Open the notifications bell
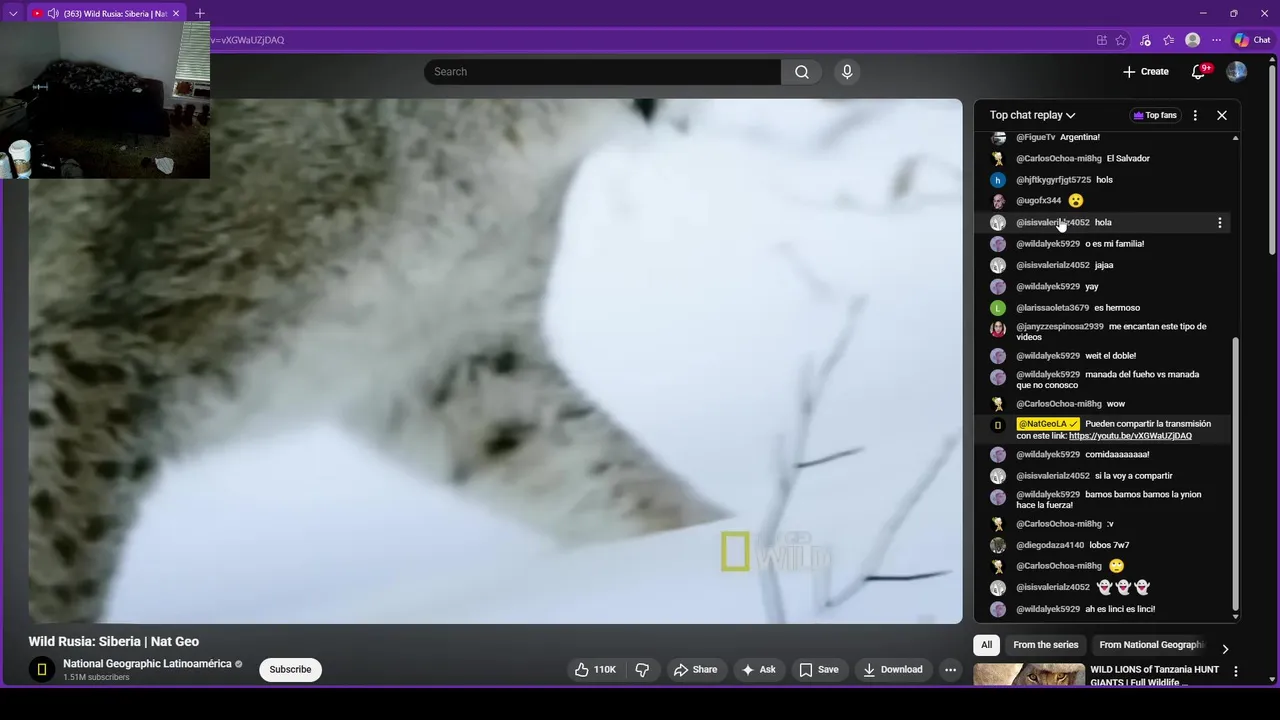This screenshot has width=1280, height=720. pos(1198,72)
